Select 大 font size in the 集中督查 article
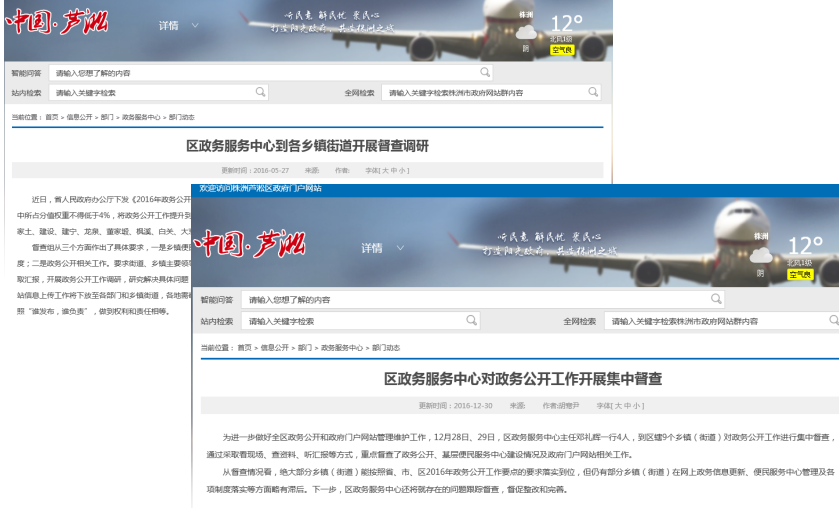Image resolution: width=839 pixels, height=508 pixels. pyautogui.click(x=619, y=406)
